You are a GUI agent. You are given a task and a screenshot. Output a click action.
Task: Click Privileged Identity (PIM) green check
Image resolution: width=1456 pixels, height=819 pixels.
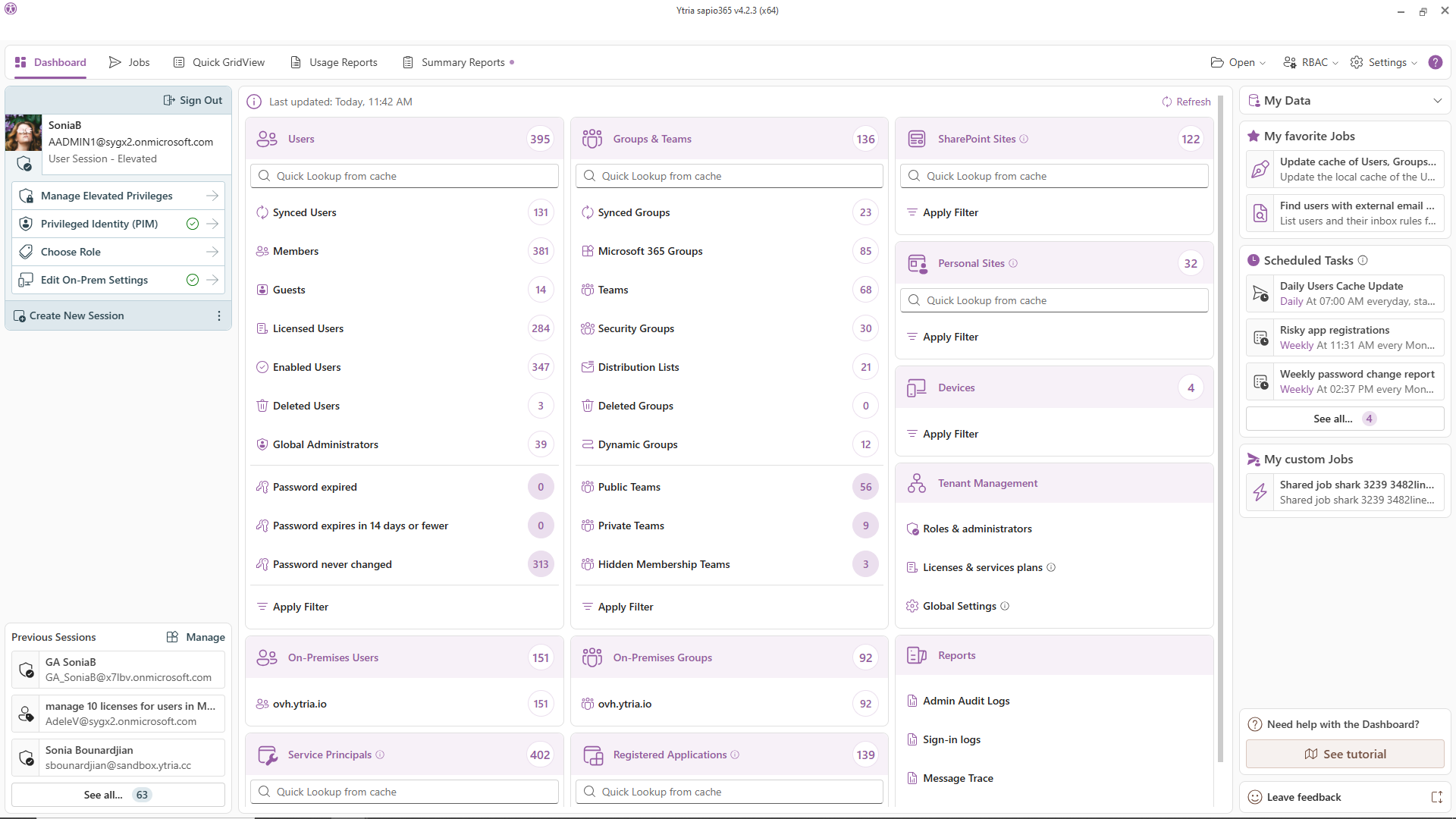[x=193, y=224]
